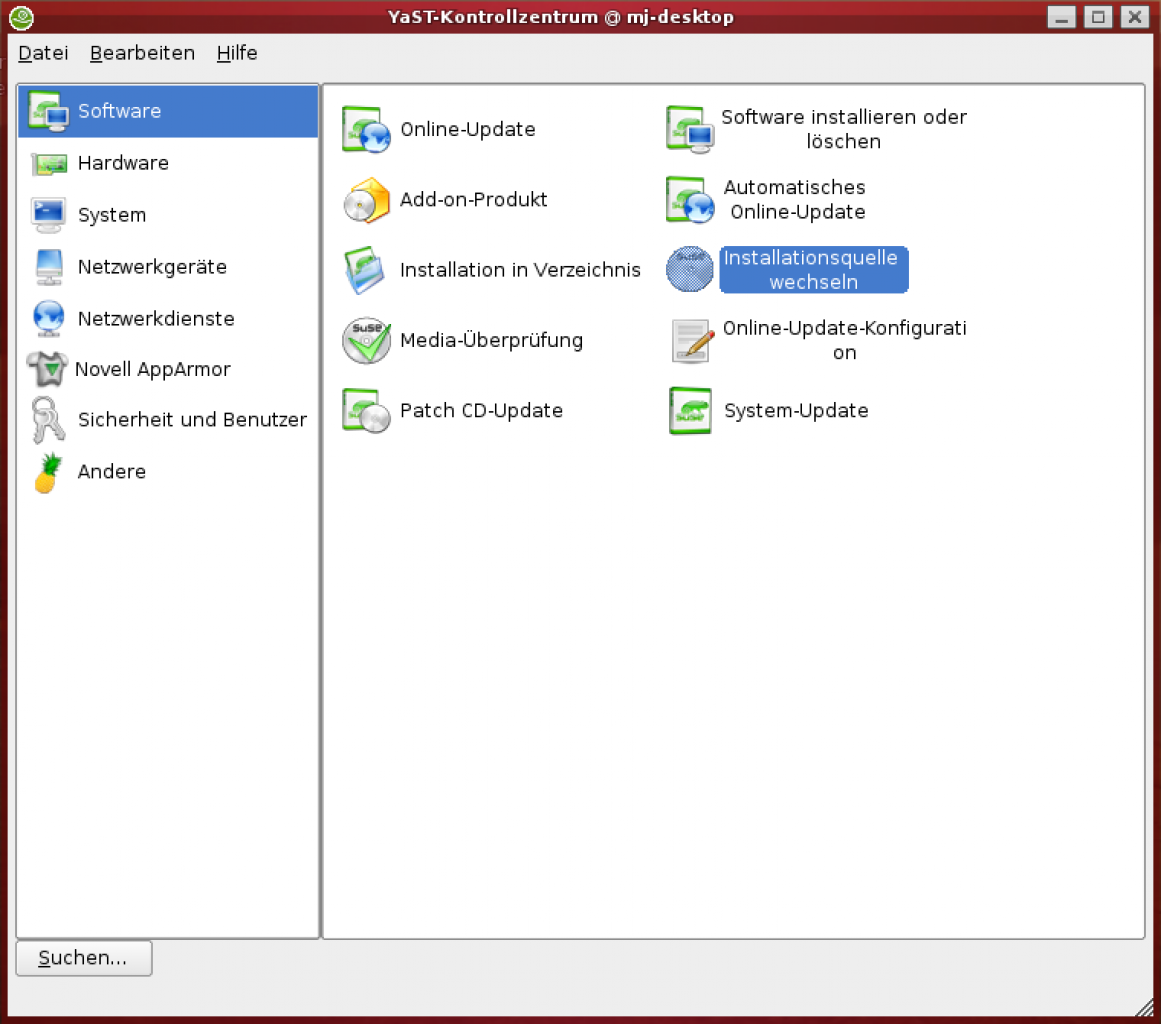Click the Netzwerkgeräte computer icon
The image size is (1161, 1024).
[49, 267]
